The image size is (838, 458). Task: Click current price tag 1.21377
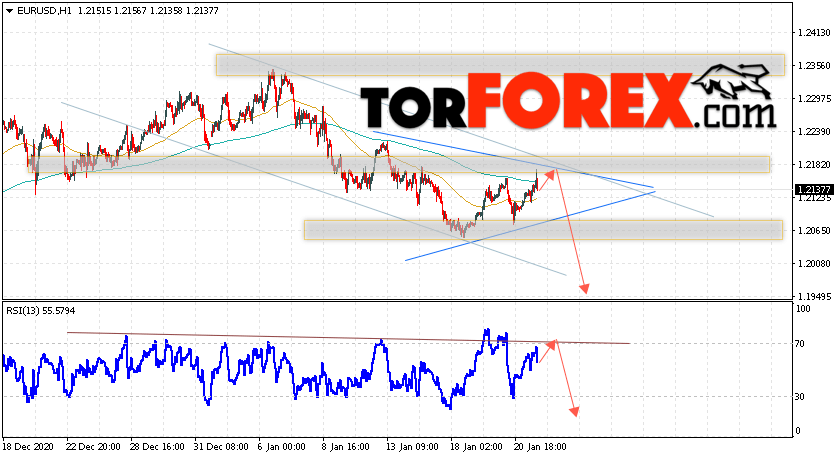(x=814, y=190)
